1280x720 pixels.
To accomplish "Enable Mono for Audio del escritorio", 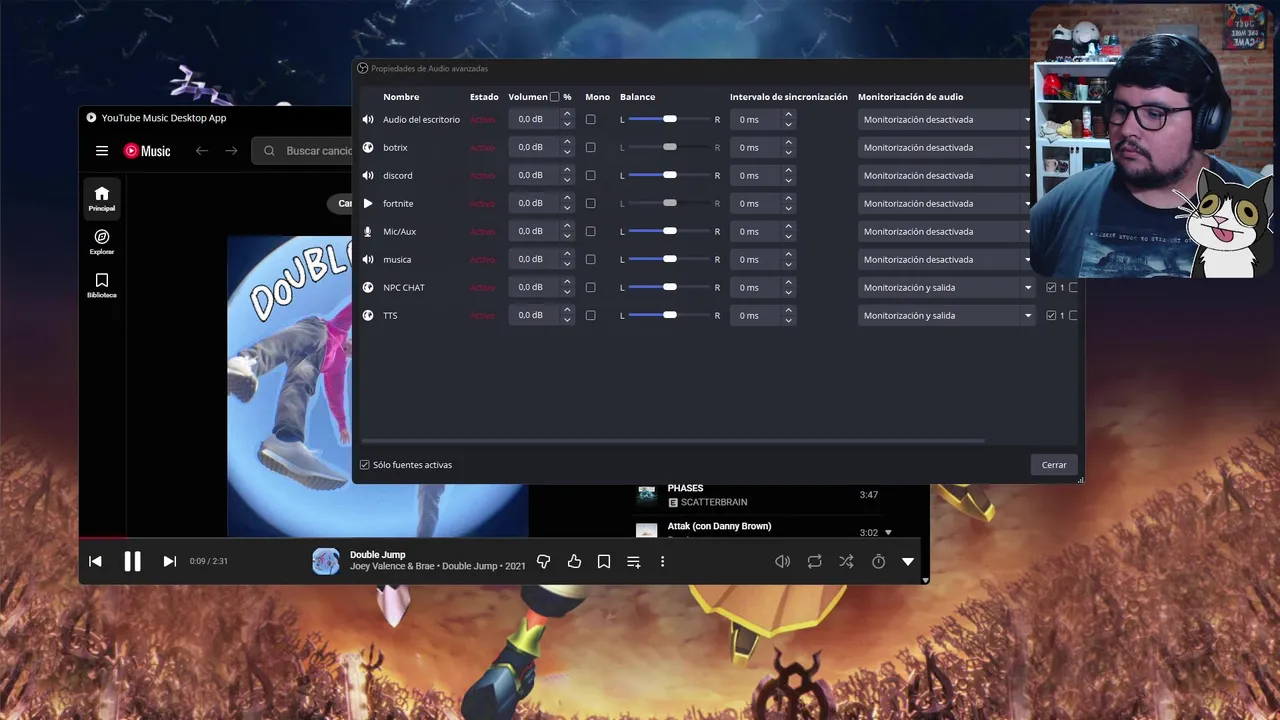I will pyautogui.click(x=590, y=119).
